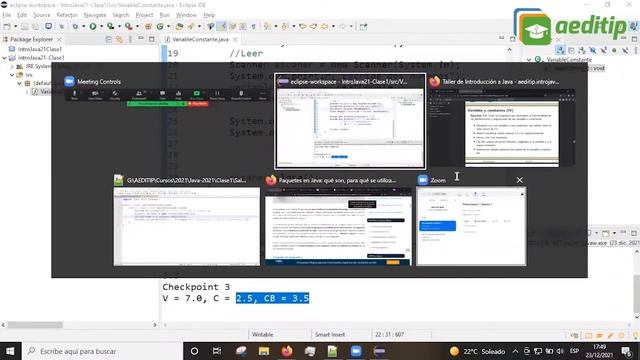Expand the JRE System Library node

[x=12, y=67]
